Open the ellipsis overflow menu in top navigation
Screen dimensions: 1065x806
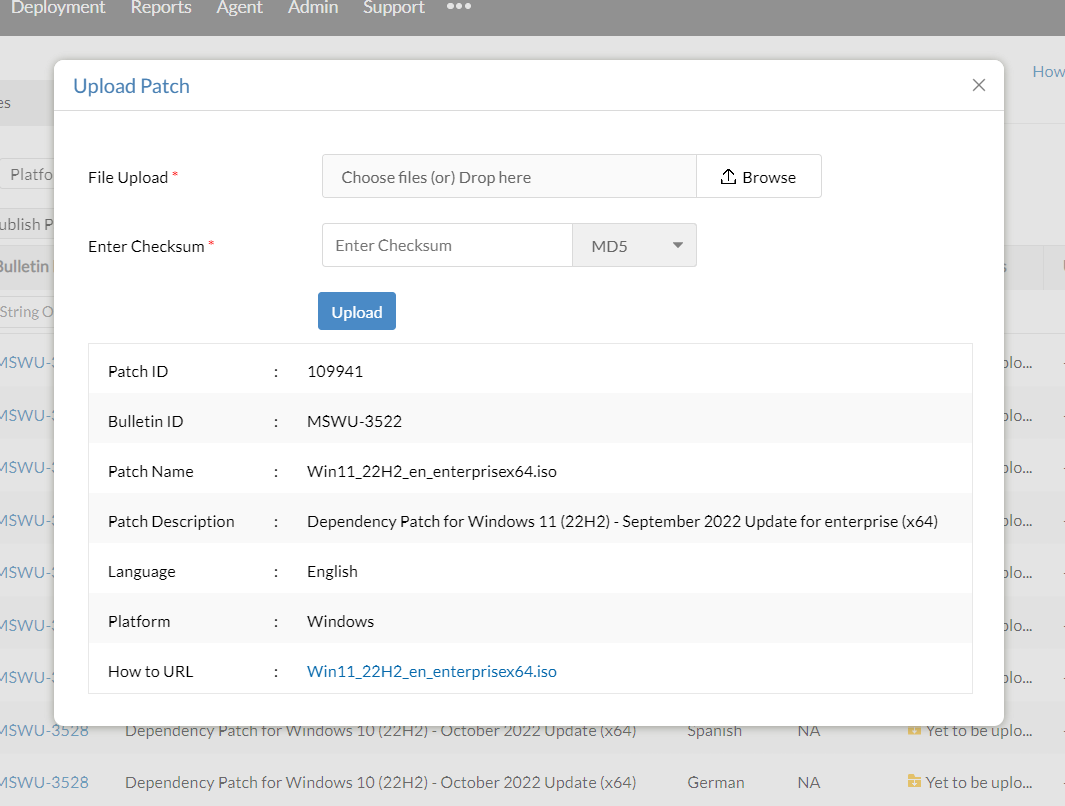click(x=458, y=7)
